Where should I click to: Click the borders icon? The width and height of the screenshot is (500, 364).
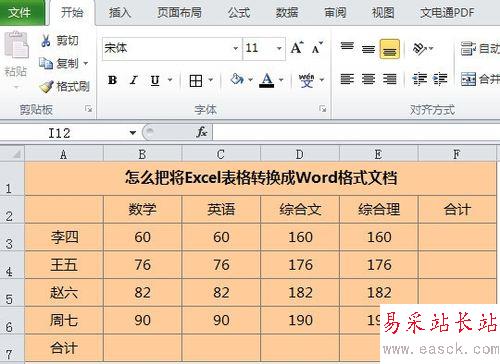coord(196,80)
